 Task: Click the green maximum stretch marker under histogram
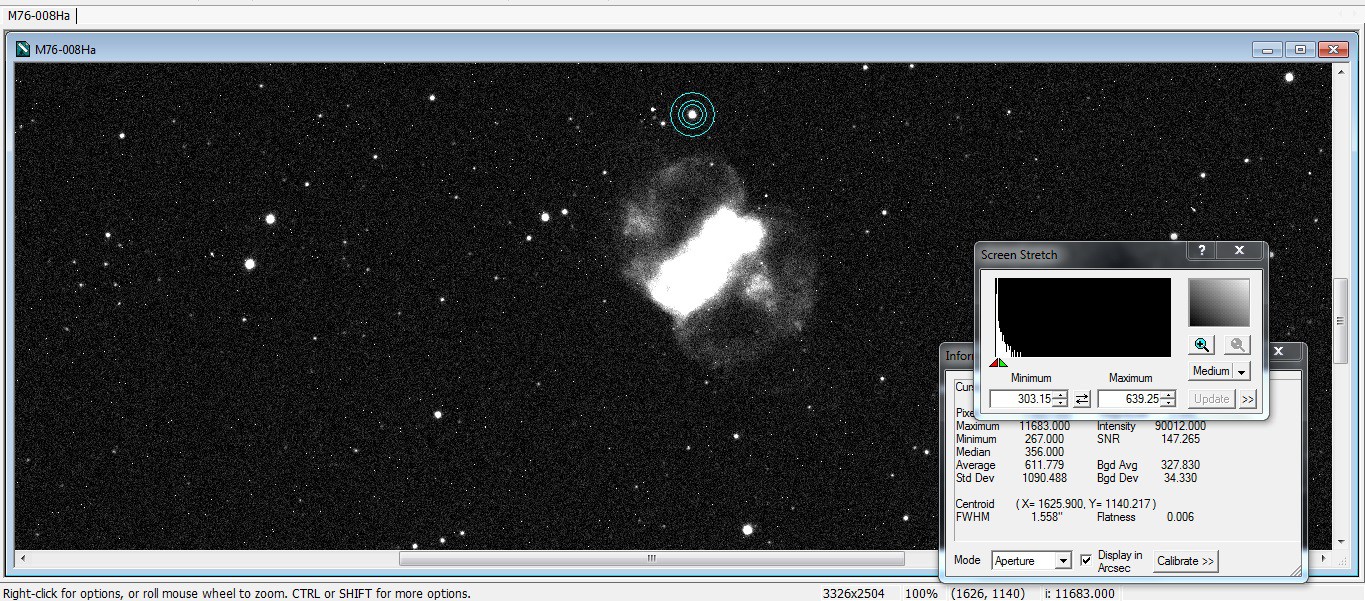1003,362
